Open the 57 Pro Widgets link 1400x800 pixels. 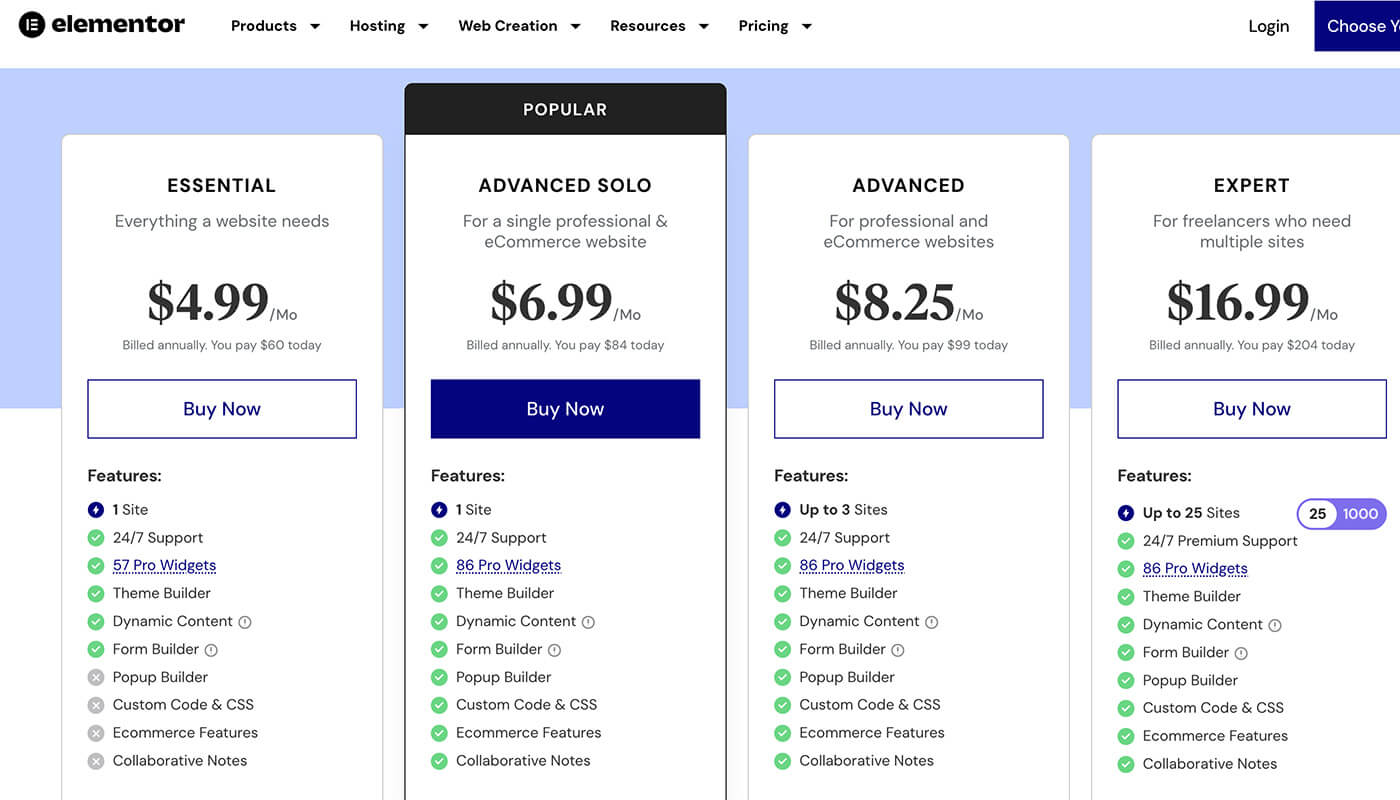164,566
